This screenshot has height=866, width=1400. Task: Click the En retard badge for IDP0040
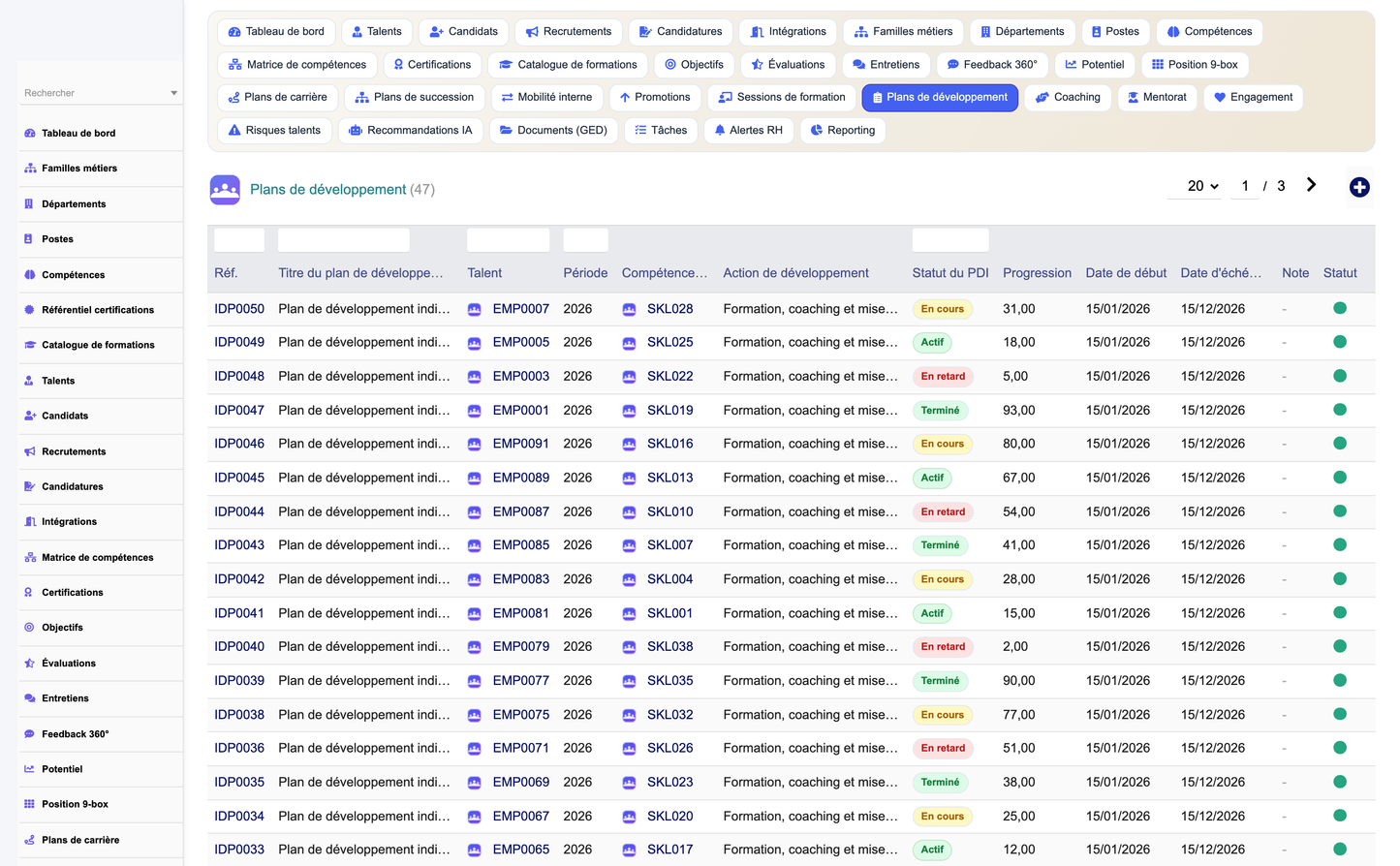(943, 647)
